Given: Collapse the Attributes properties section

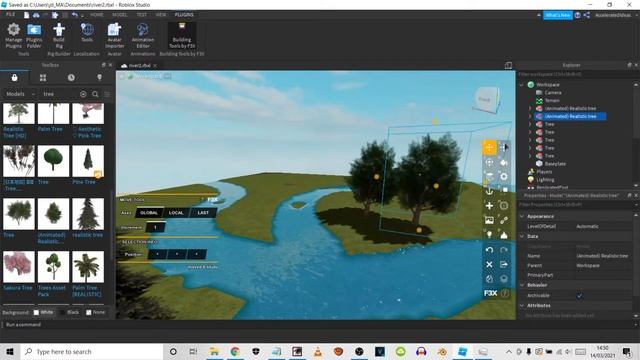Looking at the screenshot, I should (x=522, y=305).
